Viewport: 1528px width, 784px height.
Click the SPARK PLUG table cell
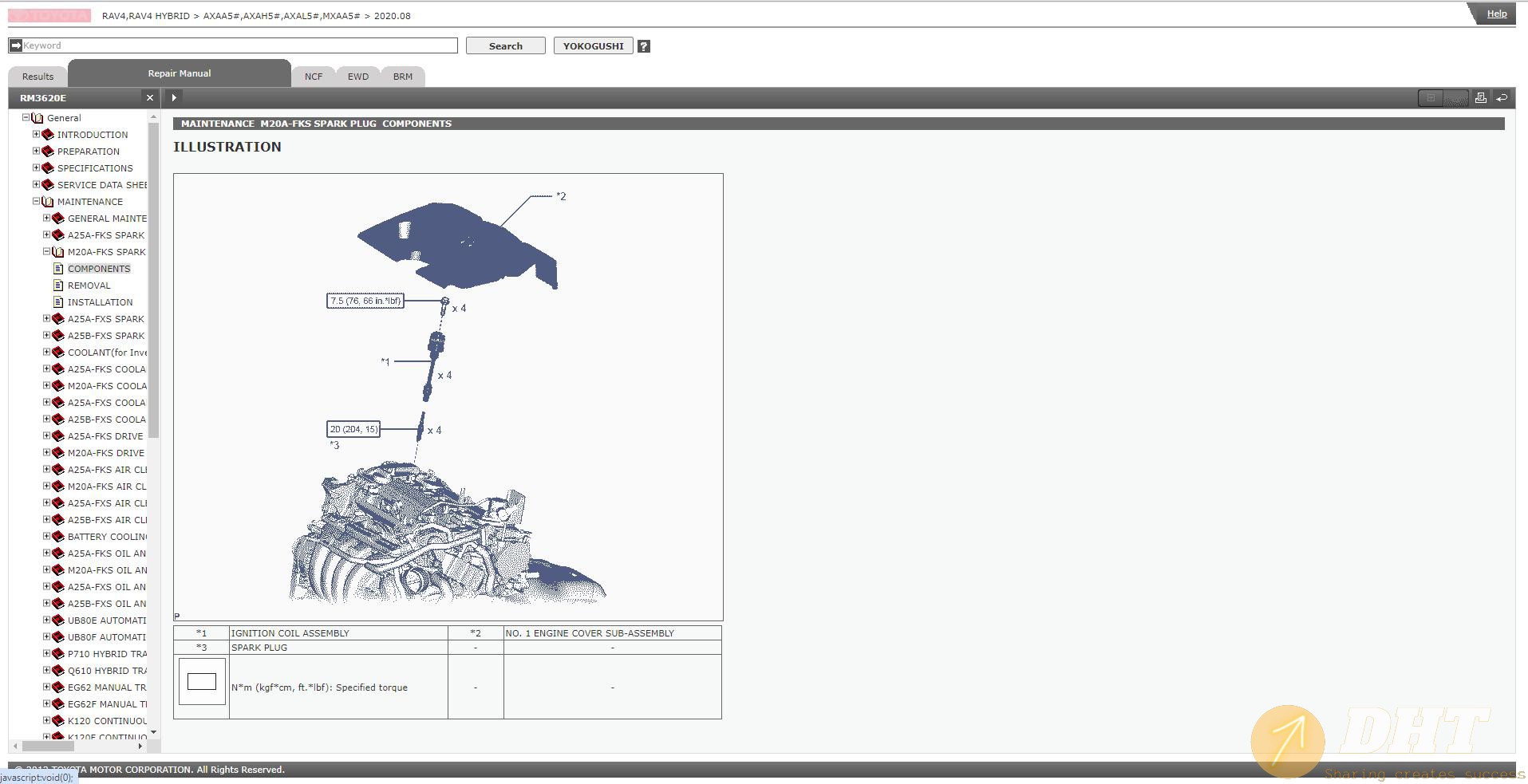(338, 648)
